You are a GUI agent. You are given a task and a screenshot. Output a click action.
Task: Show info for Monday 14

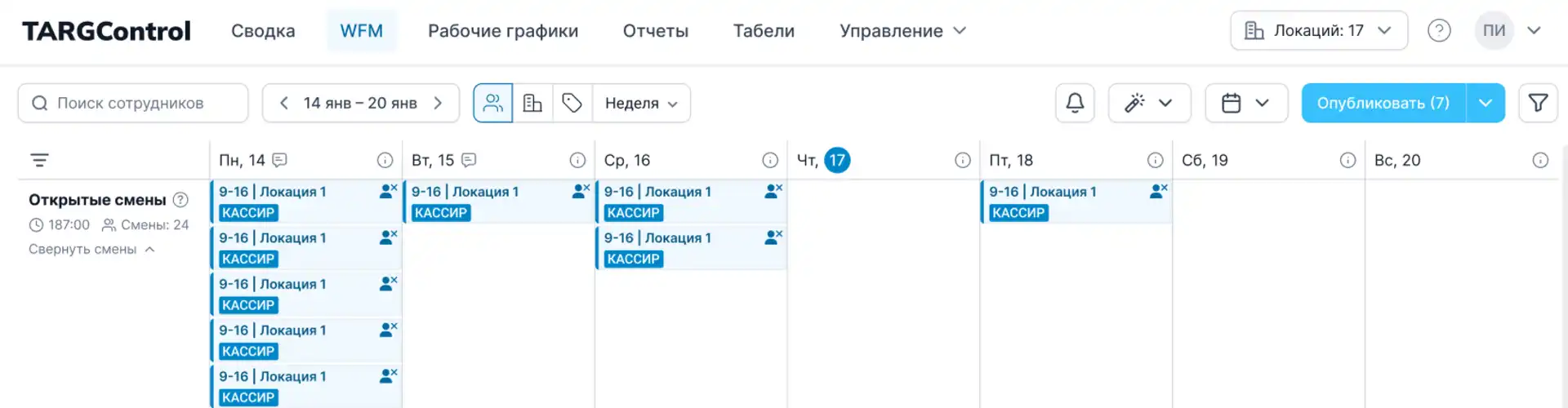click(385, 160)
